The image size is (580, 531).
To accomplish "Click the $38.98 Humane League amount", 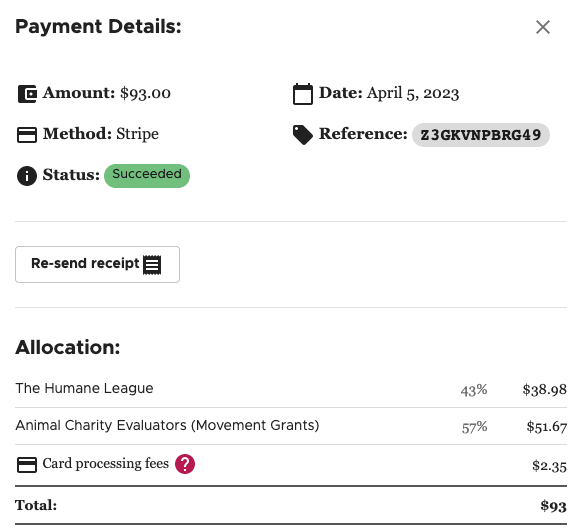I will pyautogui.click(x=544, y=389).
